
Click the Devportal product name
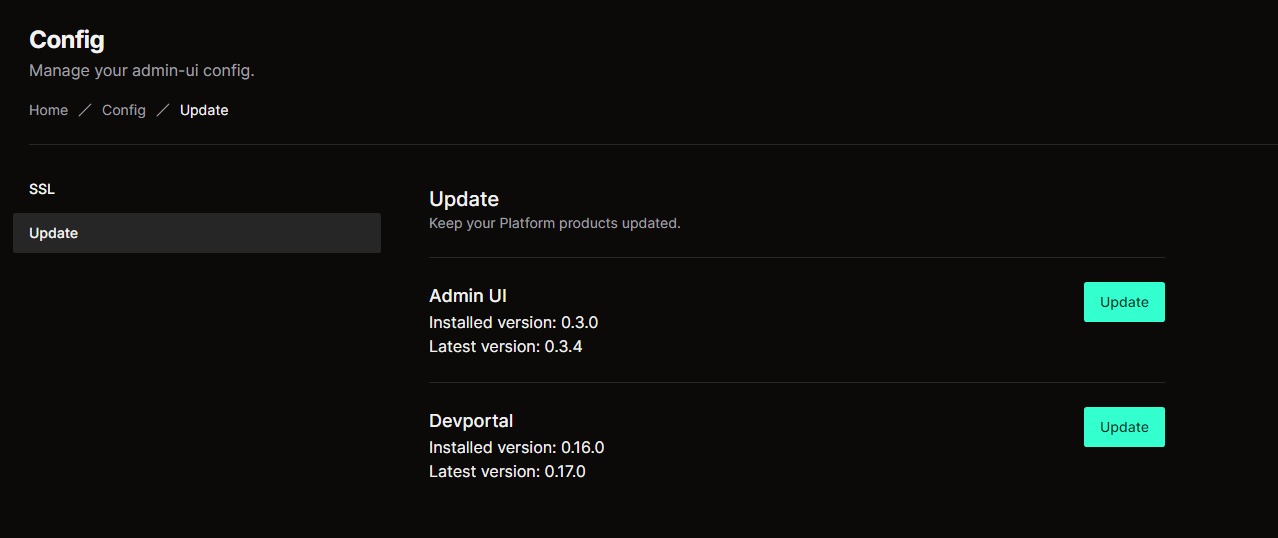point(471,420)
